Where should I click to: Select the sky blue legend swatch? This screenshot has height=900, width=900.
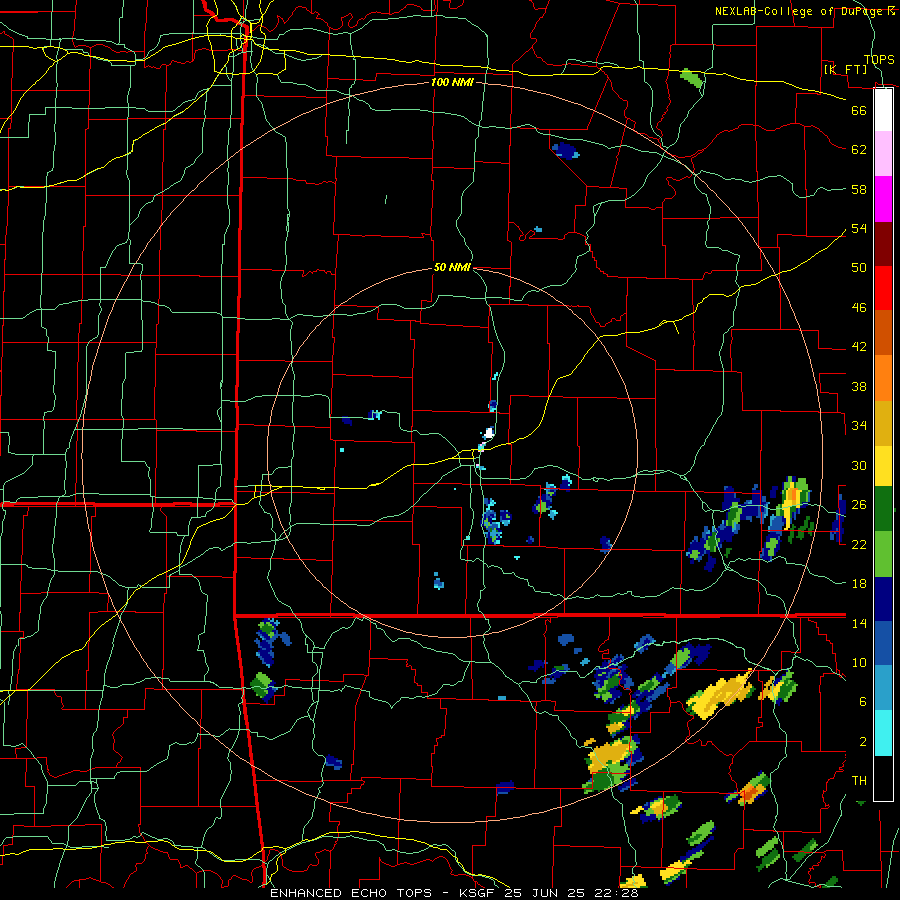pos(883,688)
